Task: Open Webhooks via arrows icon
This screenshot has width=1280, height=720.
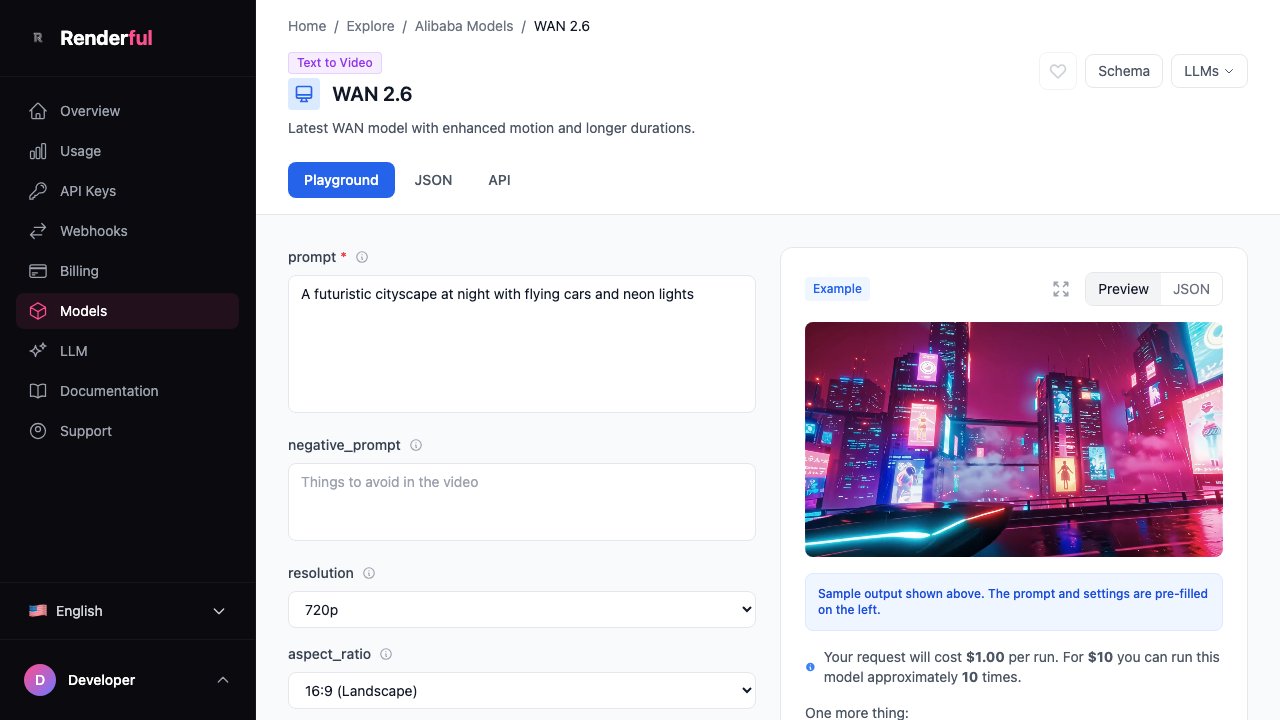Action: coord(38,231)
